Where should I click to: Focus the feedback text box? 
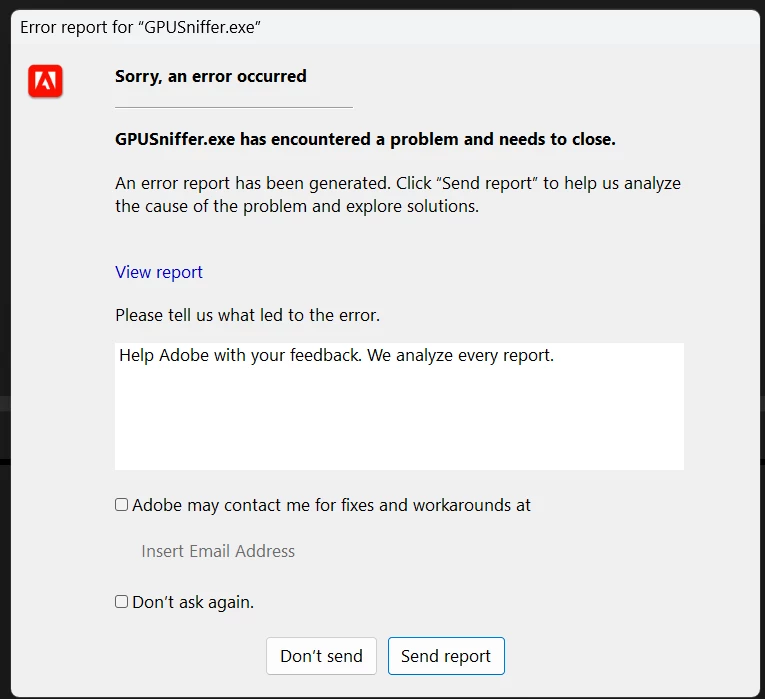pos(399,406)
